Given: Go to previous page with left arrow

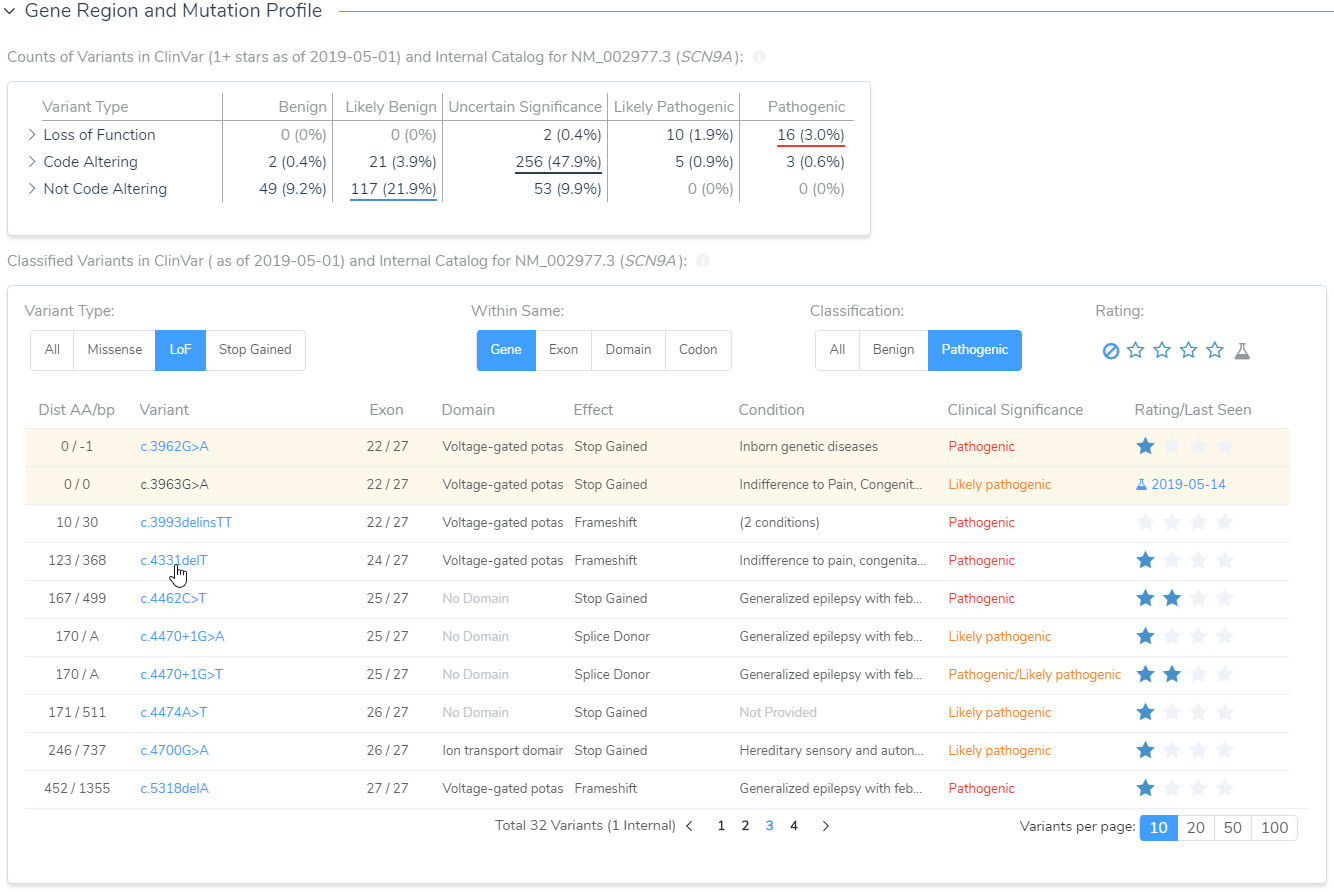Looking at the screenshot, I should click(690, 826).
